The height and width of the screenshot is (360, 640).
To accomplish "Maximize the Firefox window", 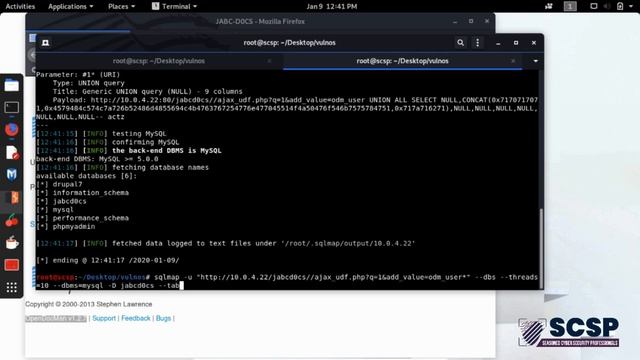I will (471, 21).
